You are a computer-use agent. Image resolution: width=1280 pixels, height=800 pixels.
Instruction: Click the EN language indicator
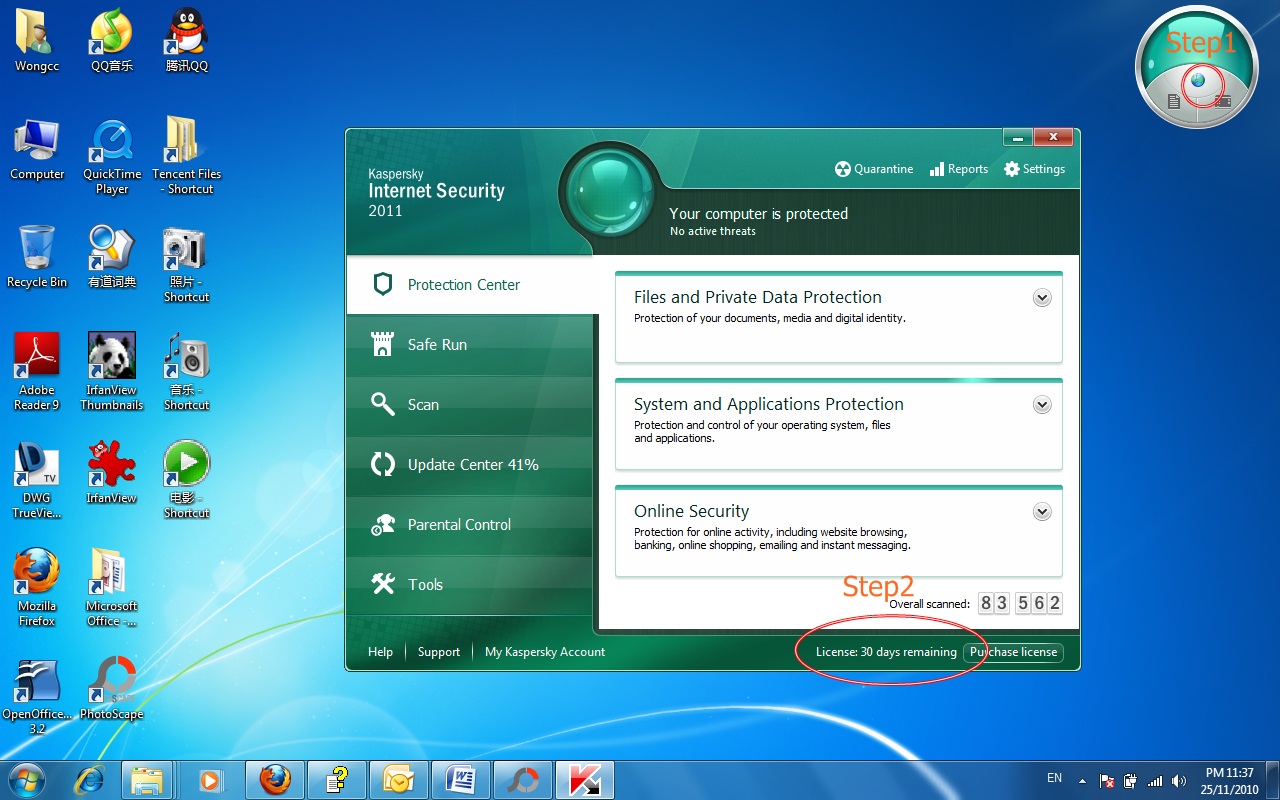1054,778
